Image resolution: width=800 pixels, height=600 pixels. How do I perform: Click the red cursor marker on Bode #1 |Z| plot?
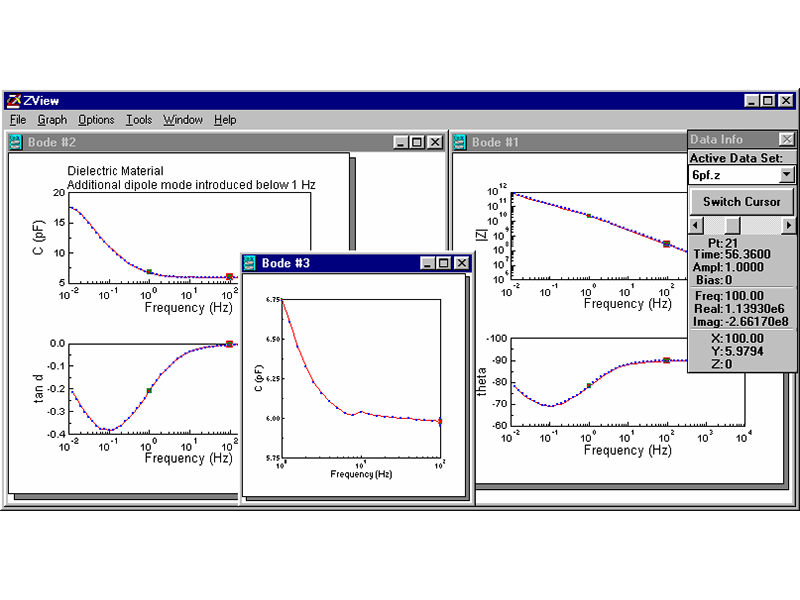666,244
